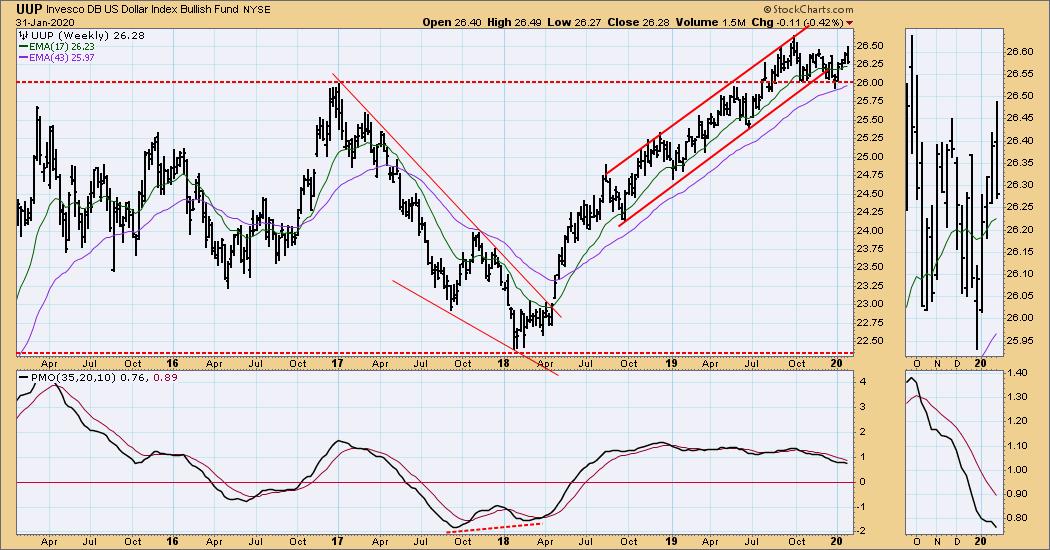The height and width of the screenshot is (550, 1050).
Task: Click the 25.95 label on the zoomed price axis
Action: [1021, 340]
